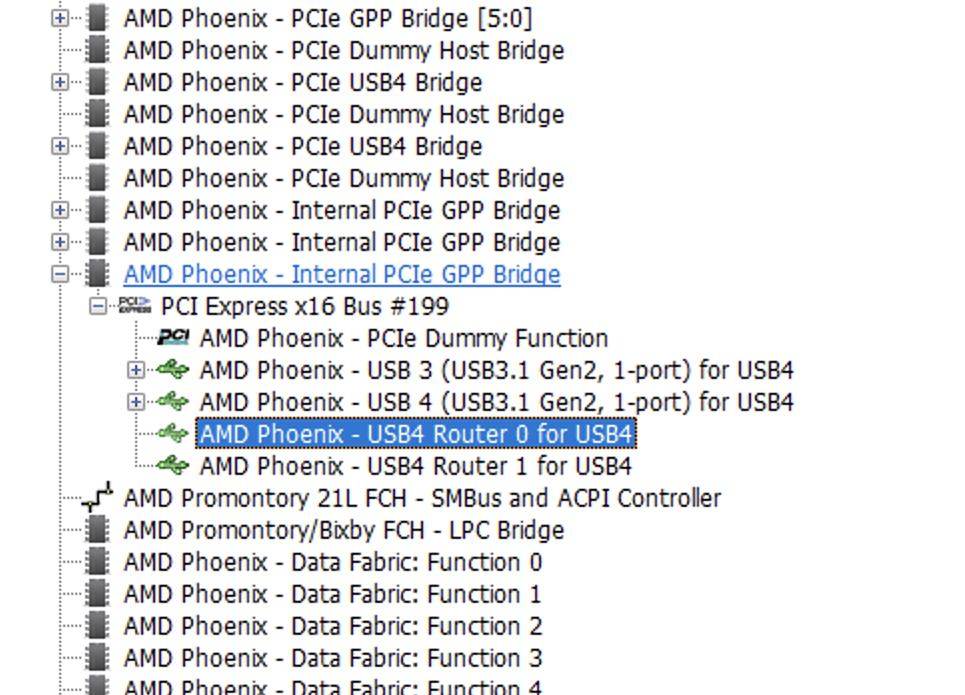Click the PCI Express x16 Bus #199 icon
This screenshot has height=695, width=965.
point(135,306)
